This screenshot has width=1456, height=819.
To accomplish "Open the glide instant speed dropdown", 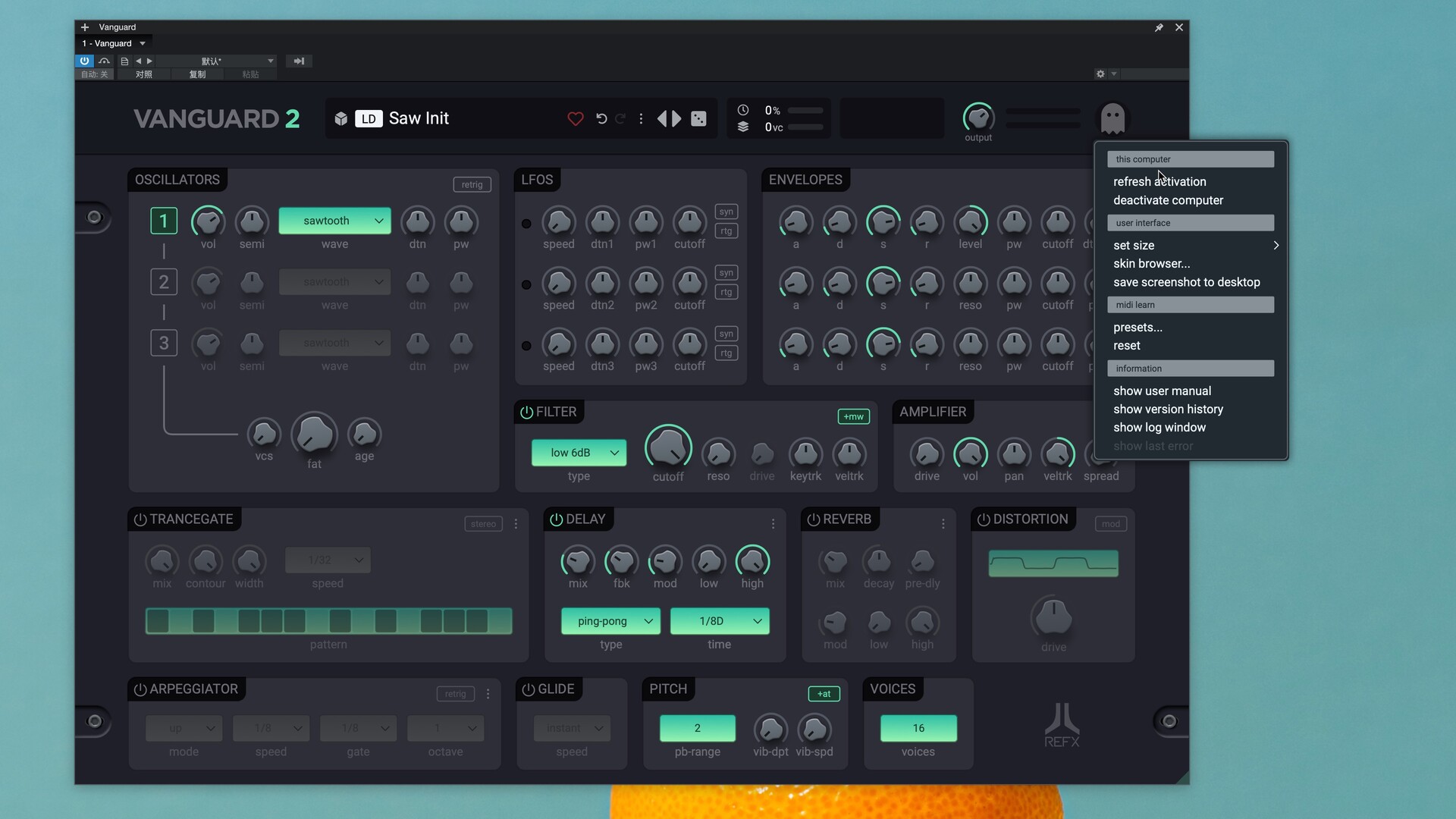I will (572, 728).
